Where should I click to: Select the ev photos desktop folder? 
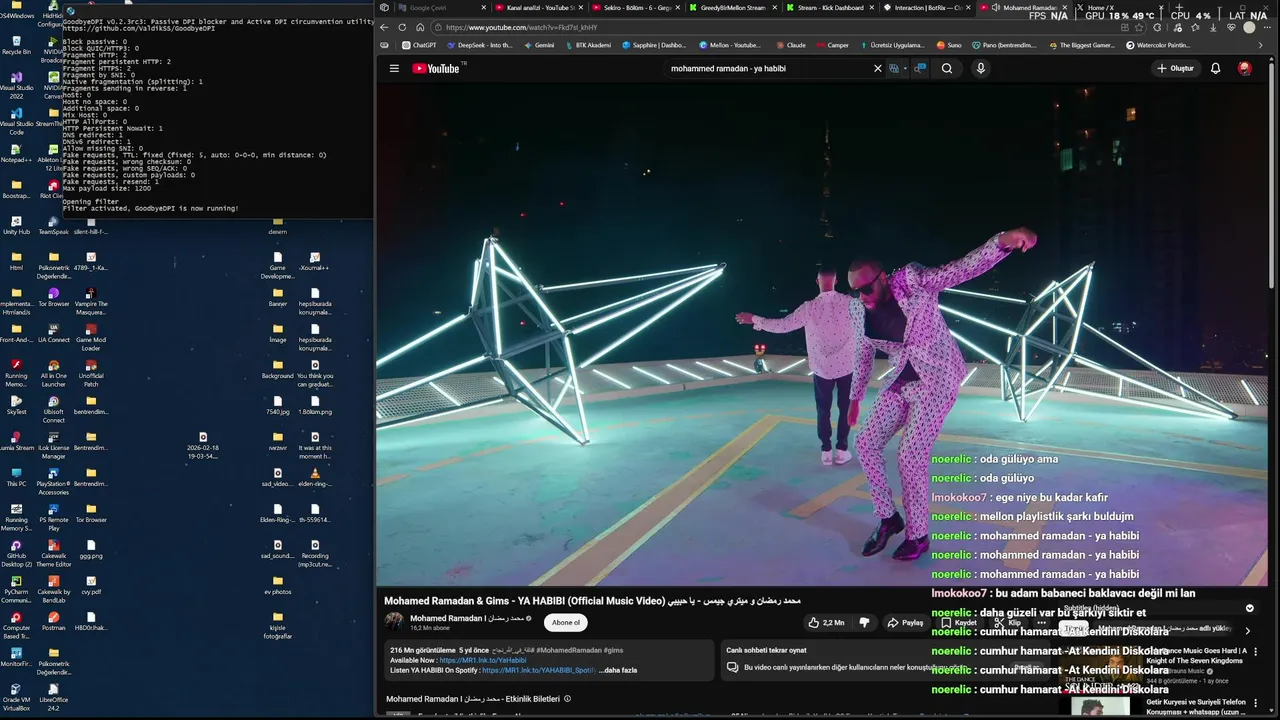click(277, 585)
